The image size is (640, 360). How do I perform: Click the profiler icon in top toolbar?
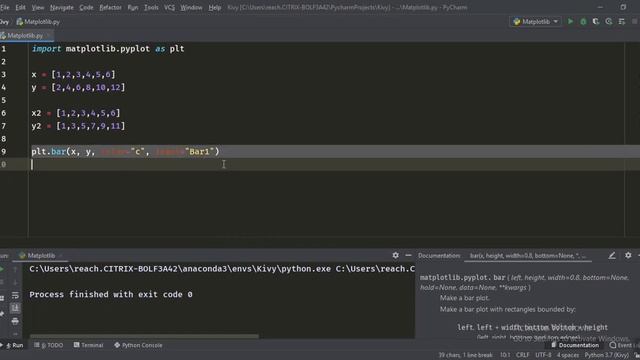[609, 22]
